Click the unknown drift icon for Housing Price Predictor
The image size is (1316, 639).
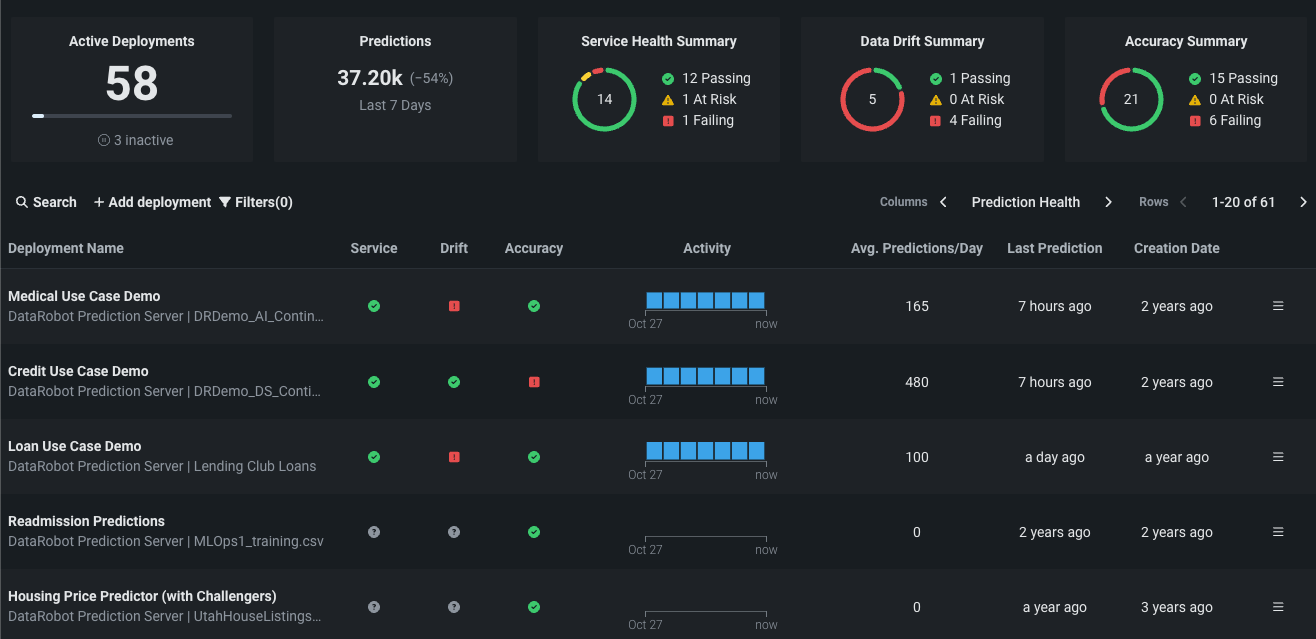coord(454,607)
